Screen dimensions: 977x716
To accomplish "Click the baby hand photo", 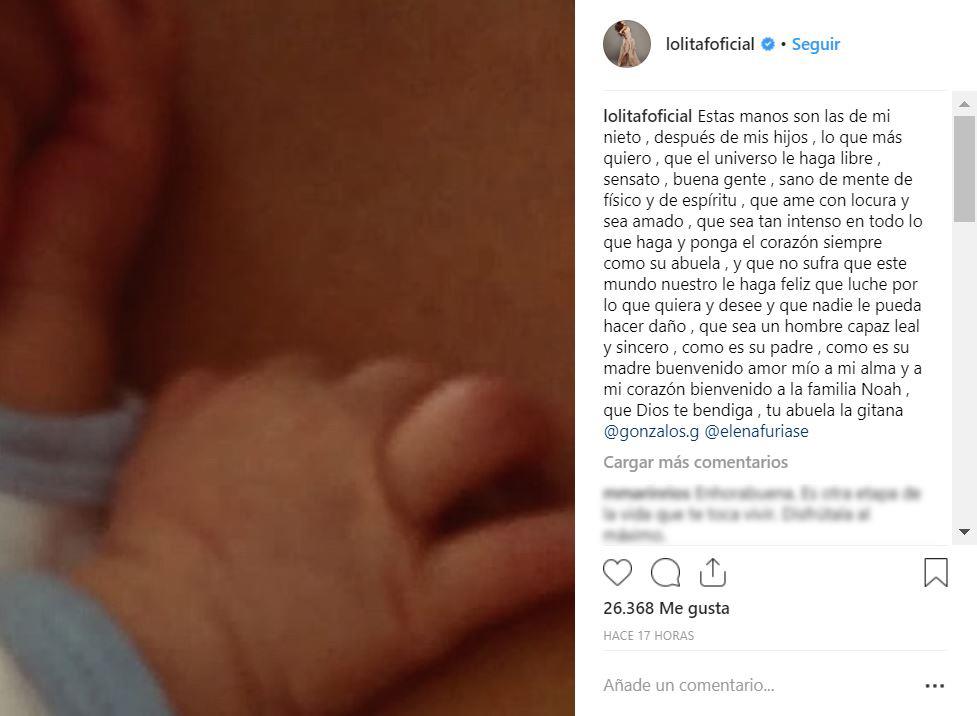I will (x=287, y=358).
